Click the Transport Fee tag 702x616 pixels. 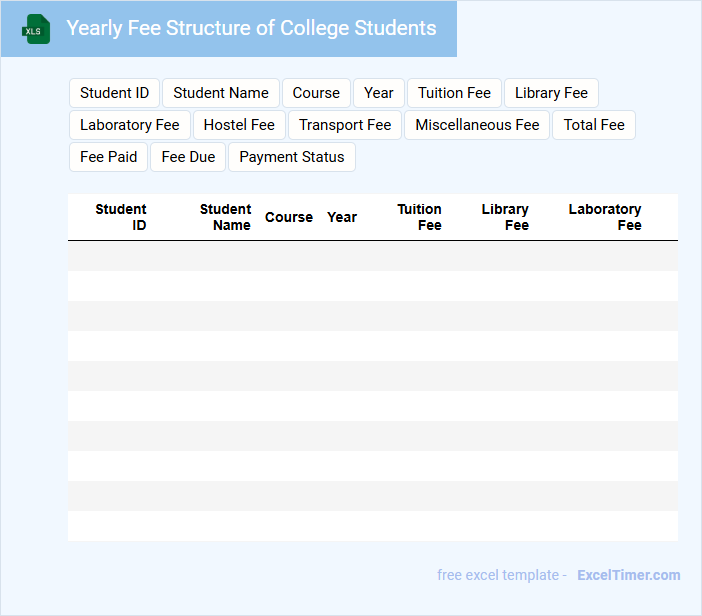coord(345,125)
